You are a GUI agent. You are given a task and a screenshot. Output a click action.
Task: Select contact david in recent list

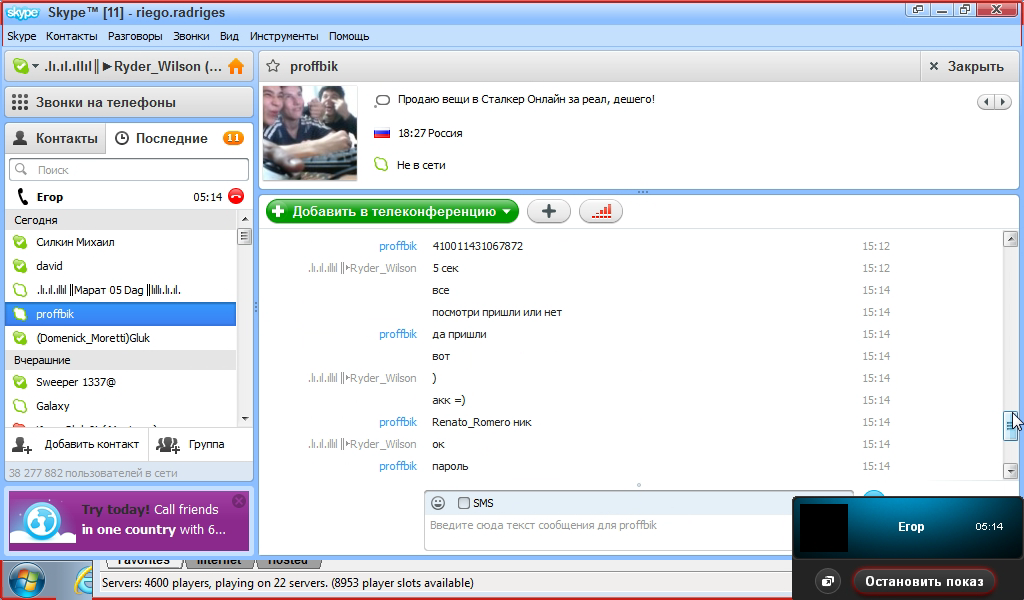(x=121, y=266)
